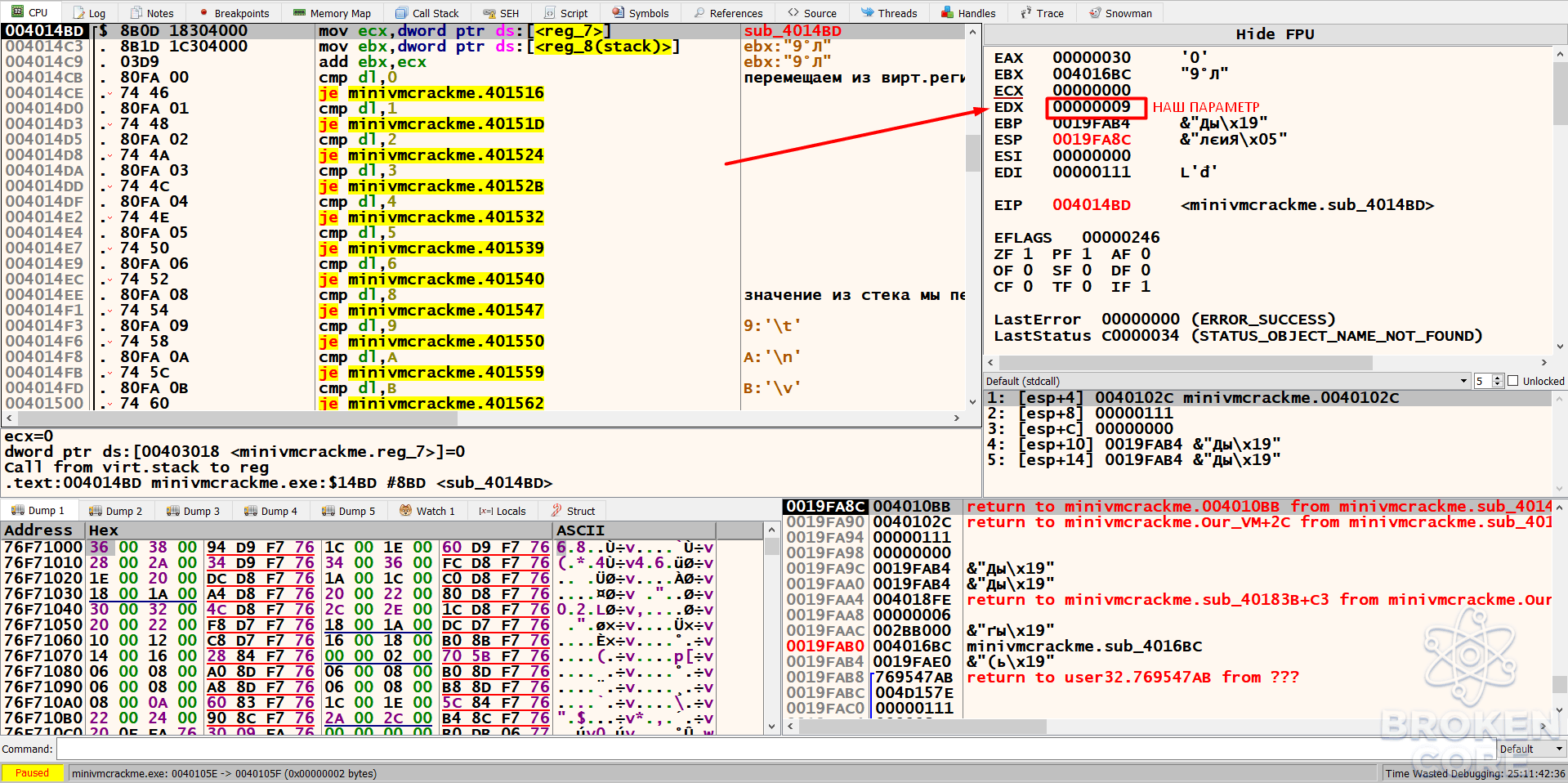Click the Watch 1 tab icon

pyautogui.click(x=405, y=511)
